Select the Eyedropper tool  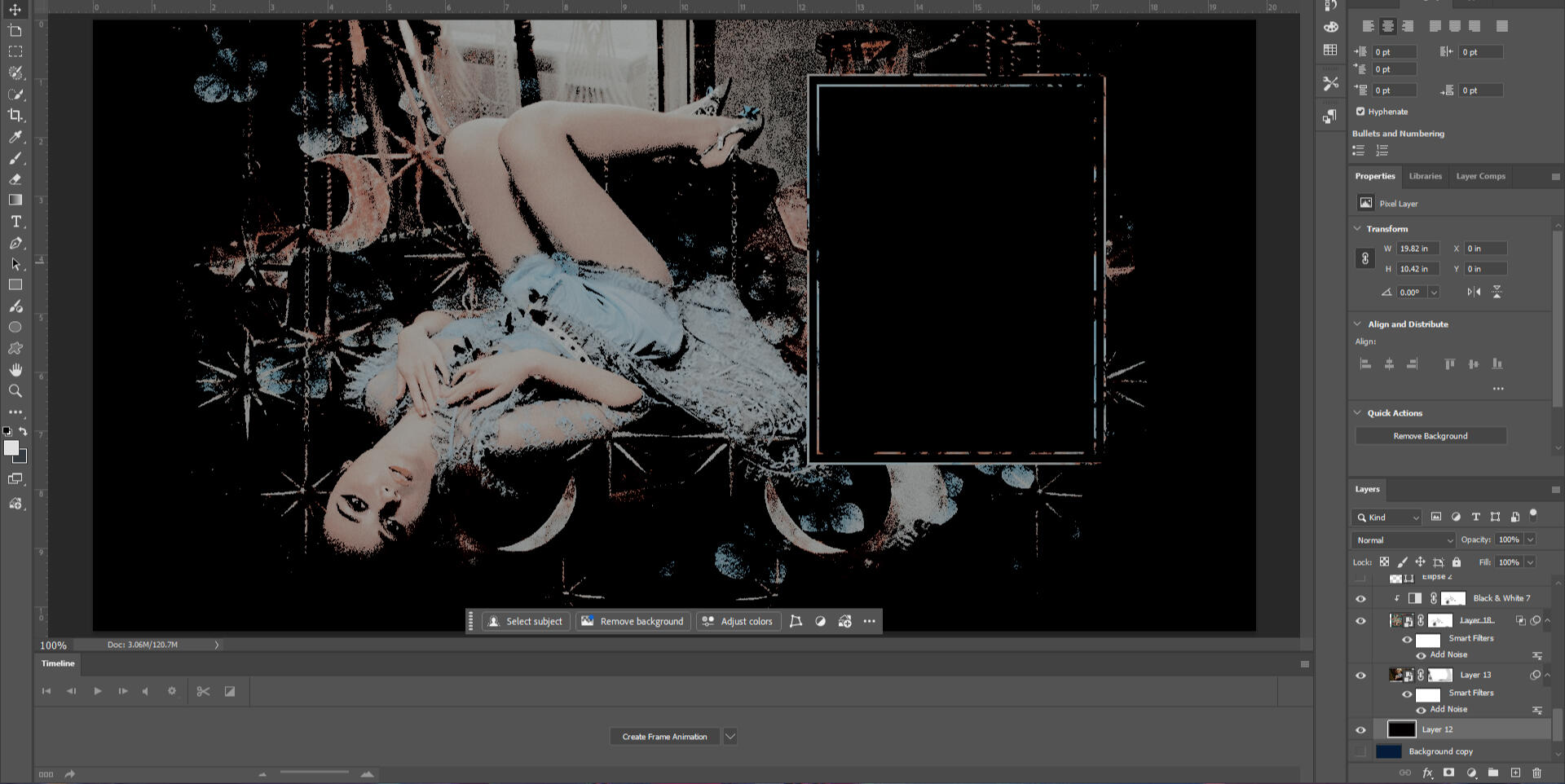click(15, 137)
